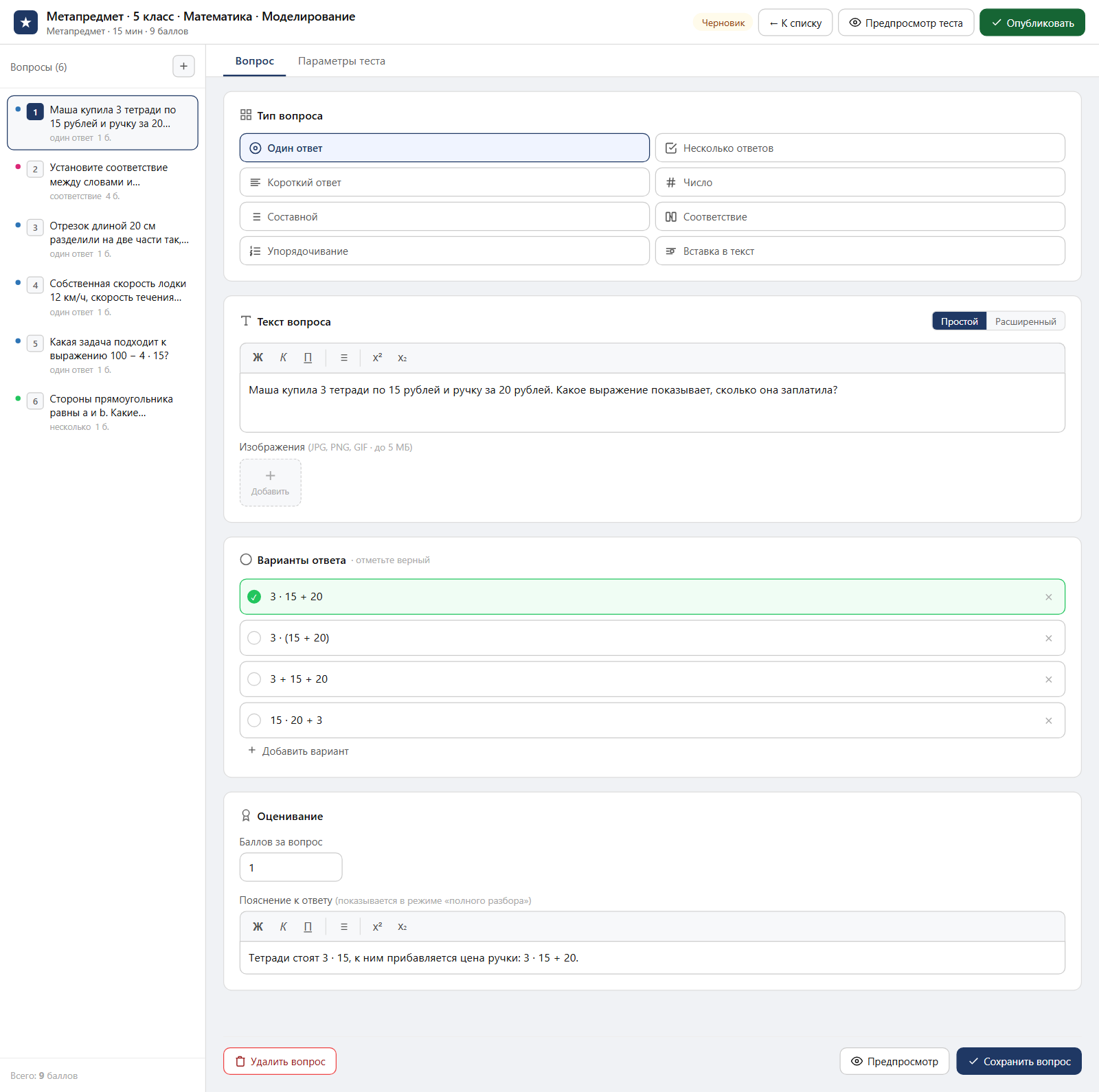
Task: Open the Параметры теста tab
Action: coord(341,61)
